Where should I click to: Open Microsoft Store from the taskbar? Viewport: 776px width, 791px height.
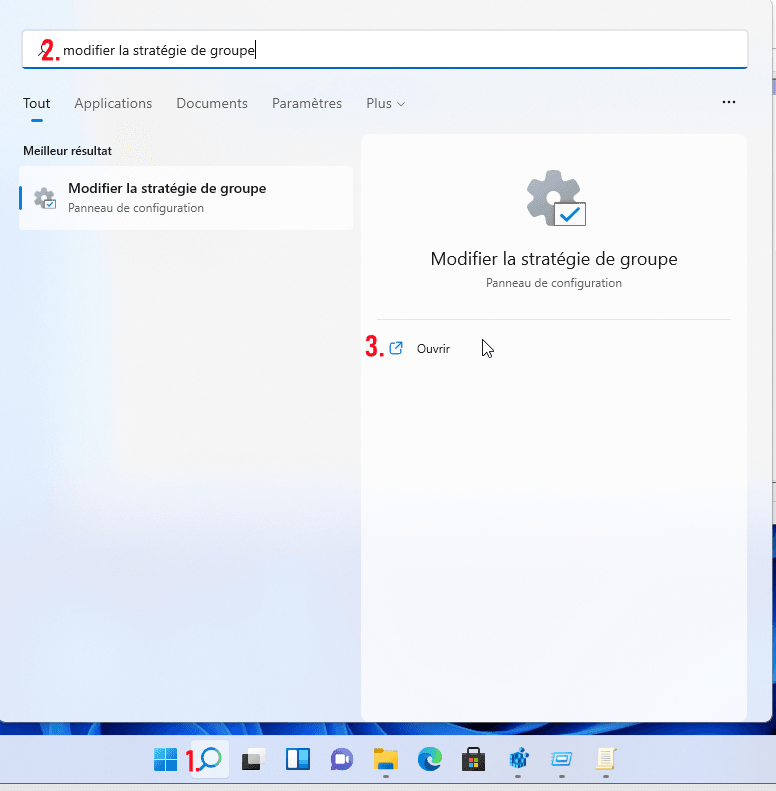474,759
